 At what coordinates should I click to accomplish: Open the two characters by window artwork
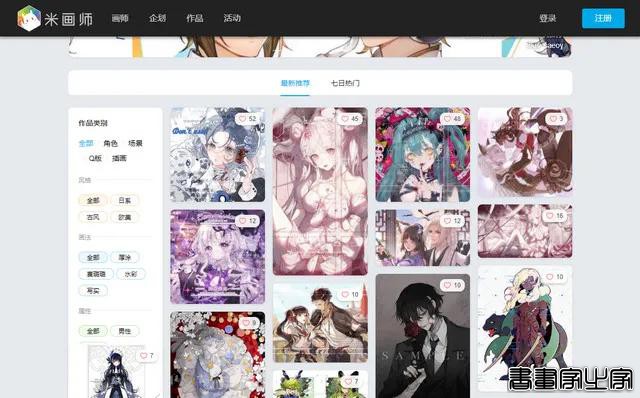423,238
